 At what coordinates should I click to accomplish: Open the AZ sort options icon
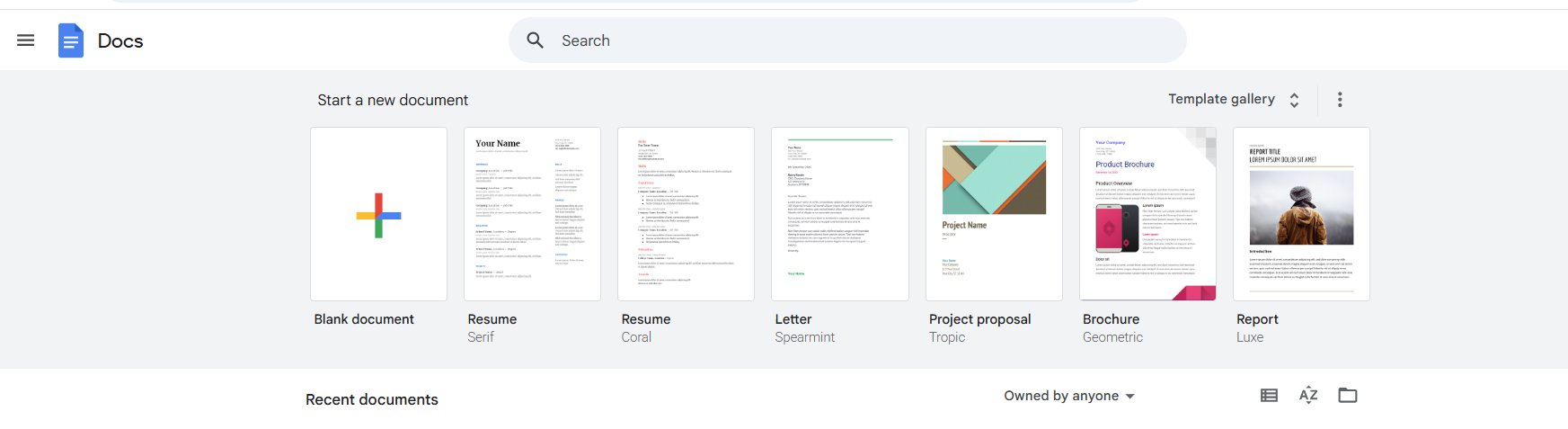coord(1308,395)
